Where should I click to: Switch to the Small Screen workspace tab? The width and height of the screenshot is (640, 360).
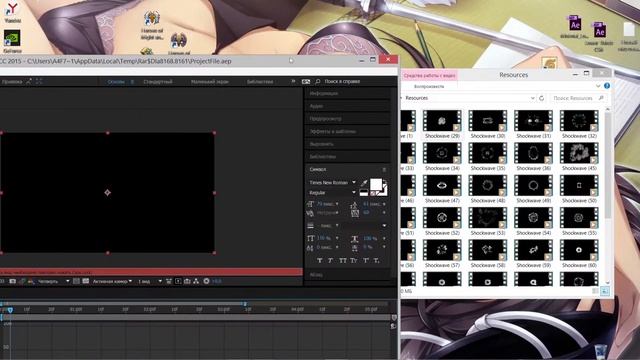[x=210, y=82]
